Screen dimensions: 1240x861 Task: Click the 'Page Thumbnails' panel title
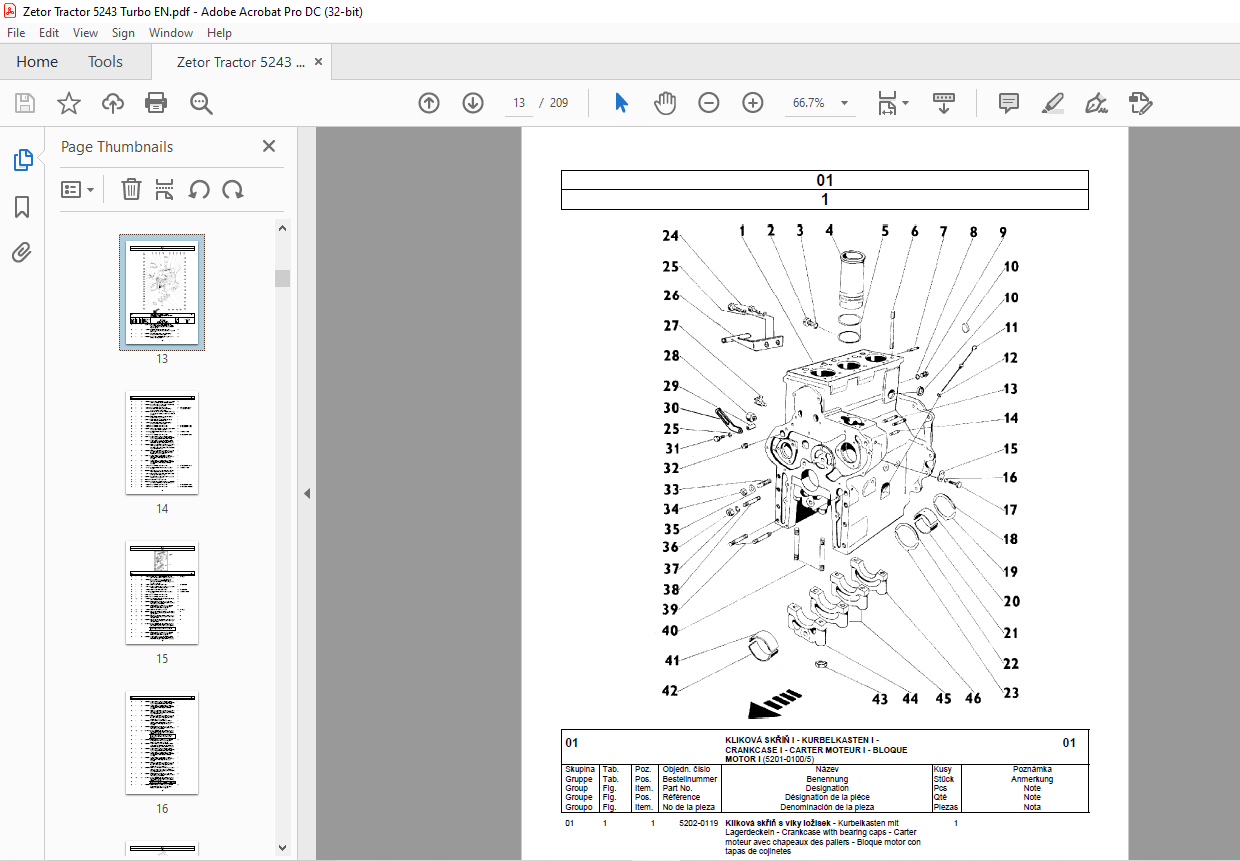click(x=117, y=146)
